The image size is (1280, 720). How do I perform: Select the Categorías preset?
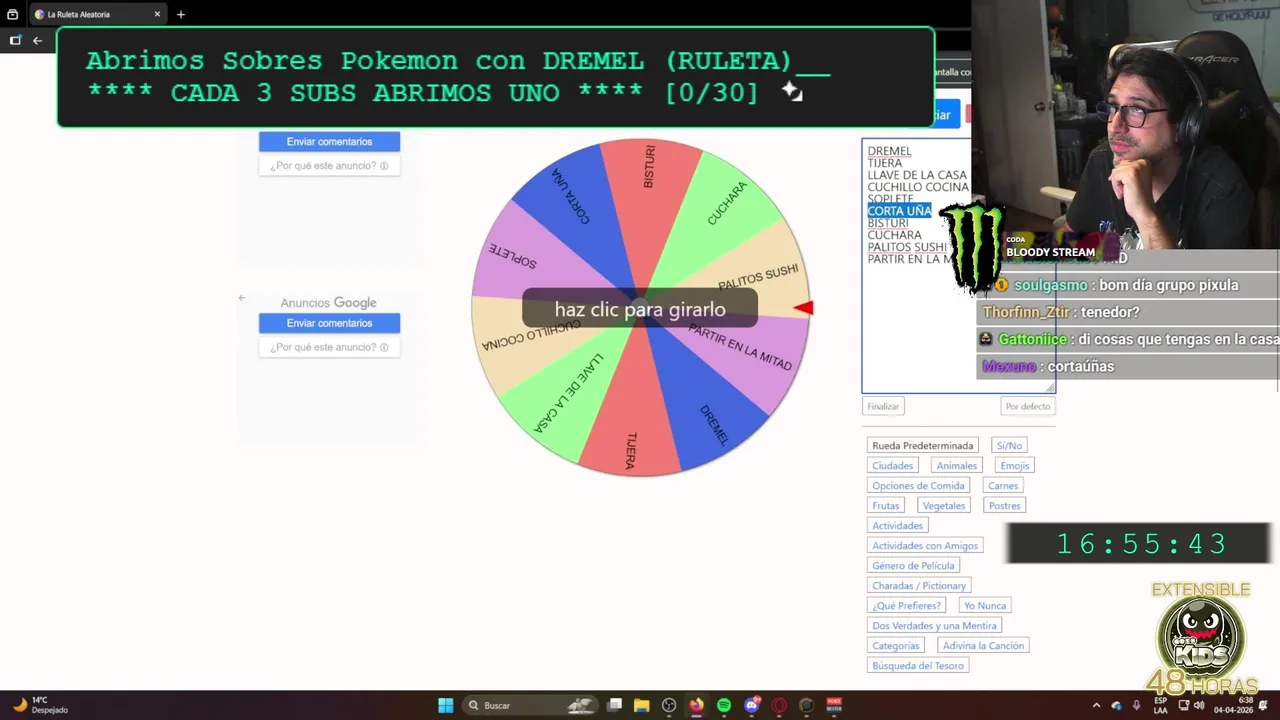(x=895, y=646)
